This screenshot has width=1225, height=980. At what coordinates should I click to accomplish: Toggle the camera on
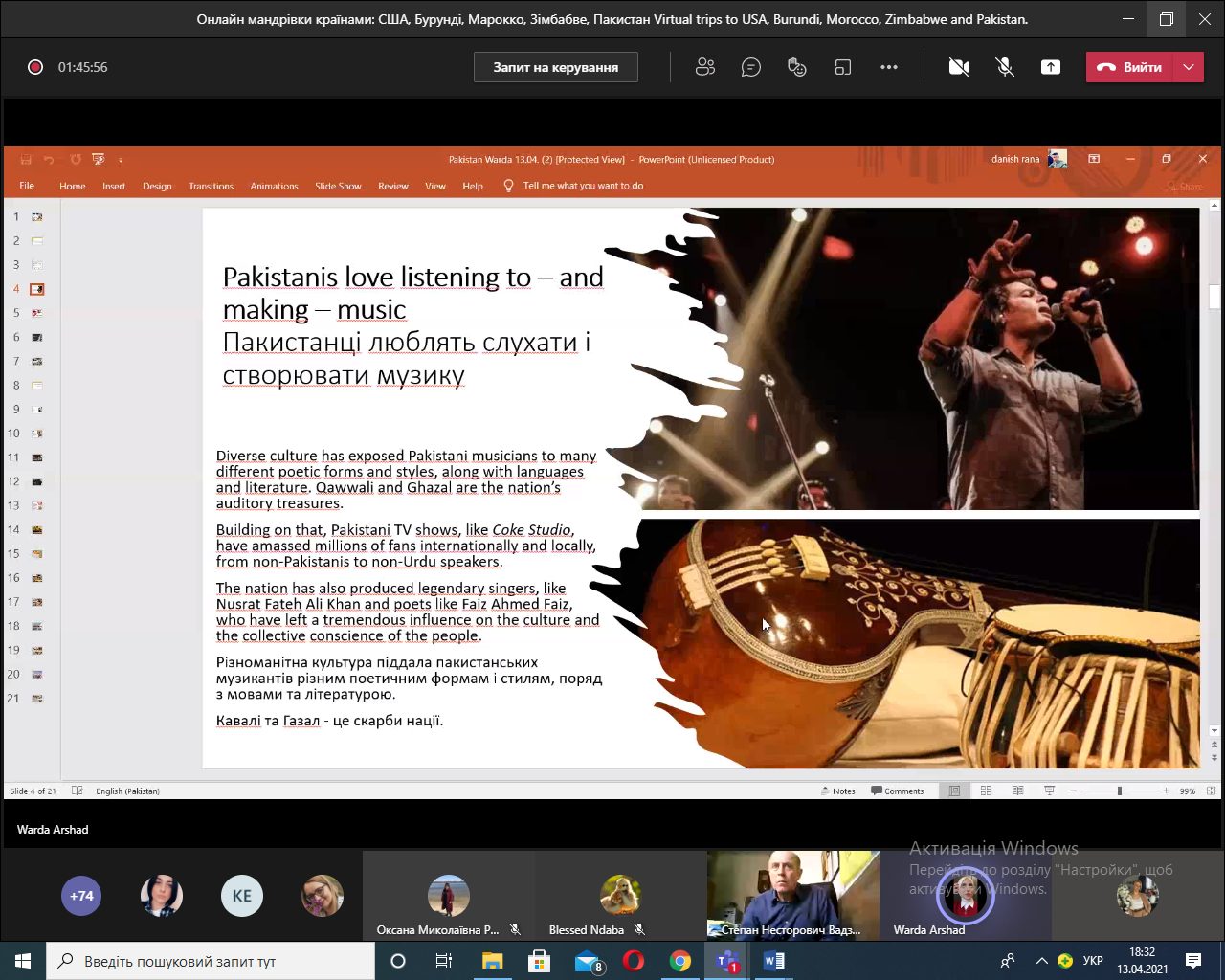pos(958,67)
